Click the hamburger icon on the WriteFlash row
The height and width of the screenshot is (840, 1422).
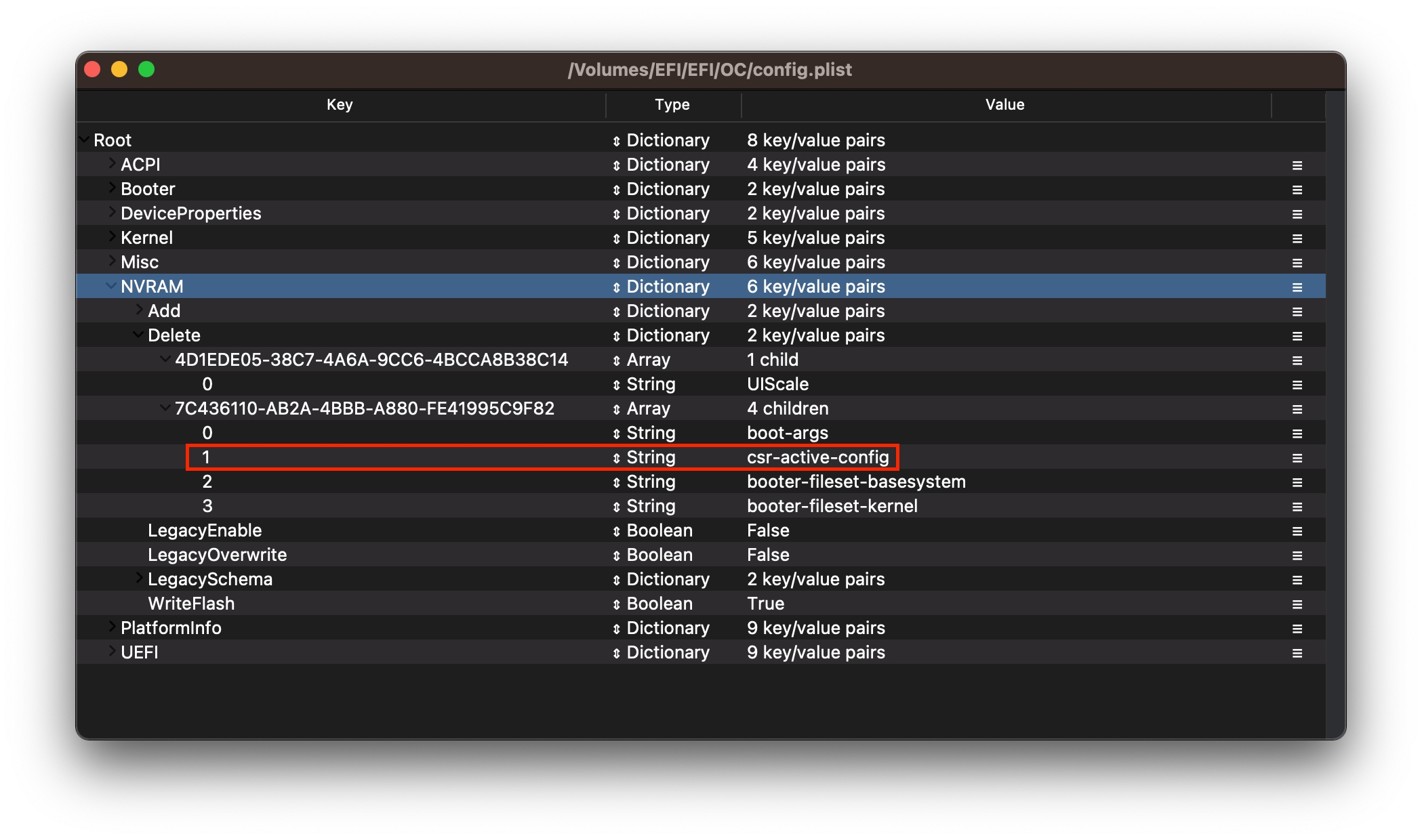click(1297, 604)
